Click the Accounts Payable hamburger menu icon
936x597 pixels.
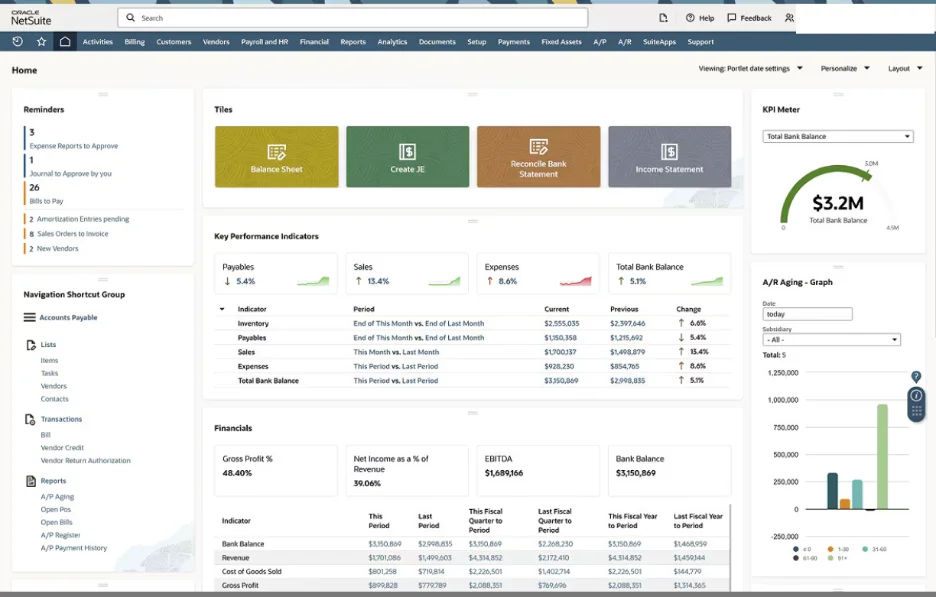point(29,318)
